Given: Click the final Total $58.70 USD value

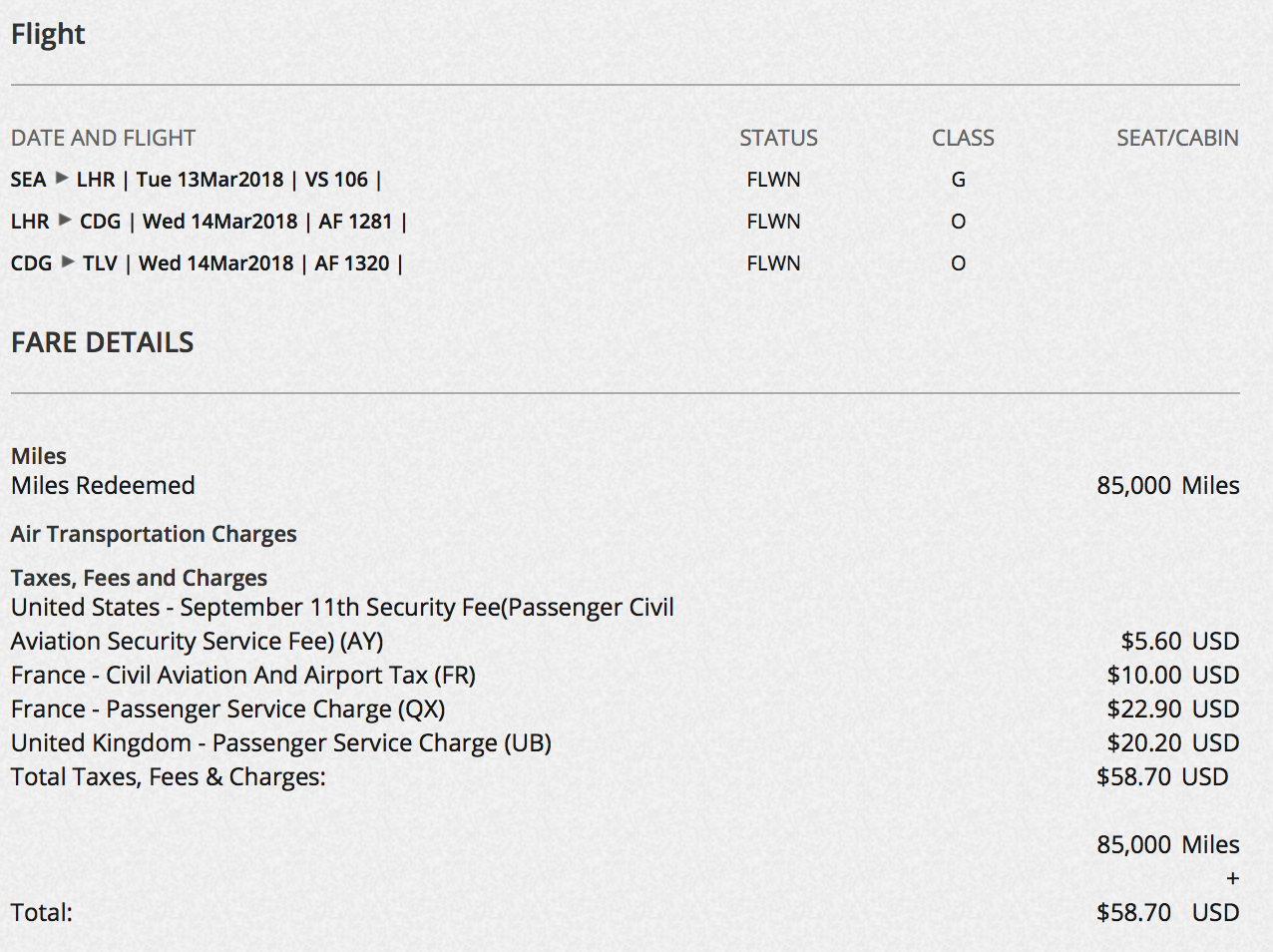Looking at the screenshot, I should click(x=1168, y=912).
